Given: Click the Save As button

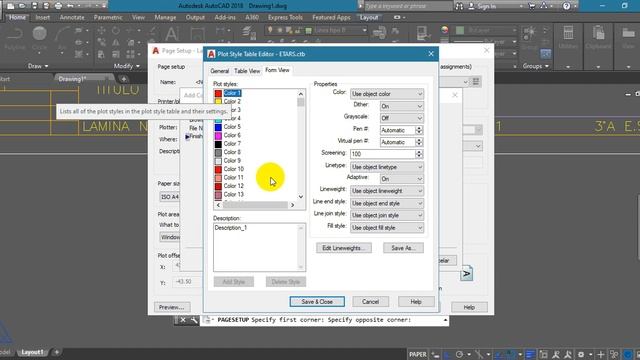Looking at the screenshot, I should 403,248.
